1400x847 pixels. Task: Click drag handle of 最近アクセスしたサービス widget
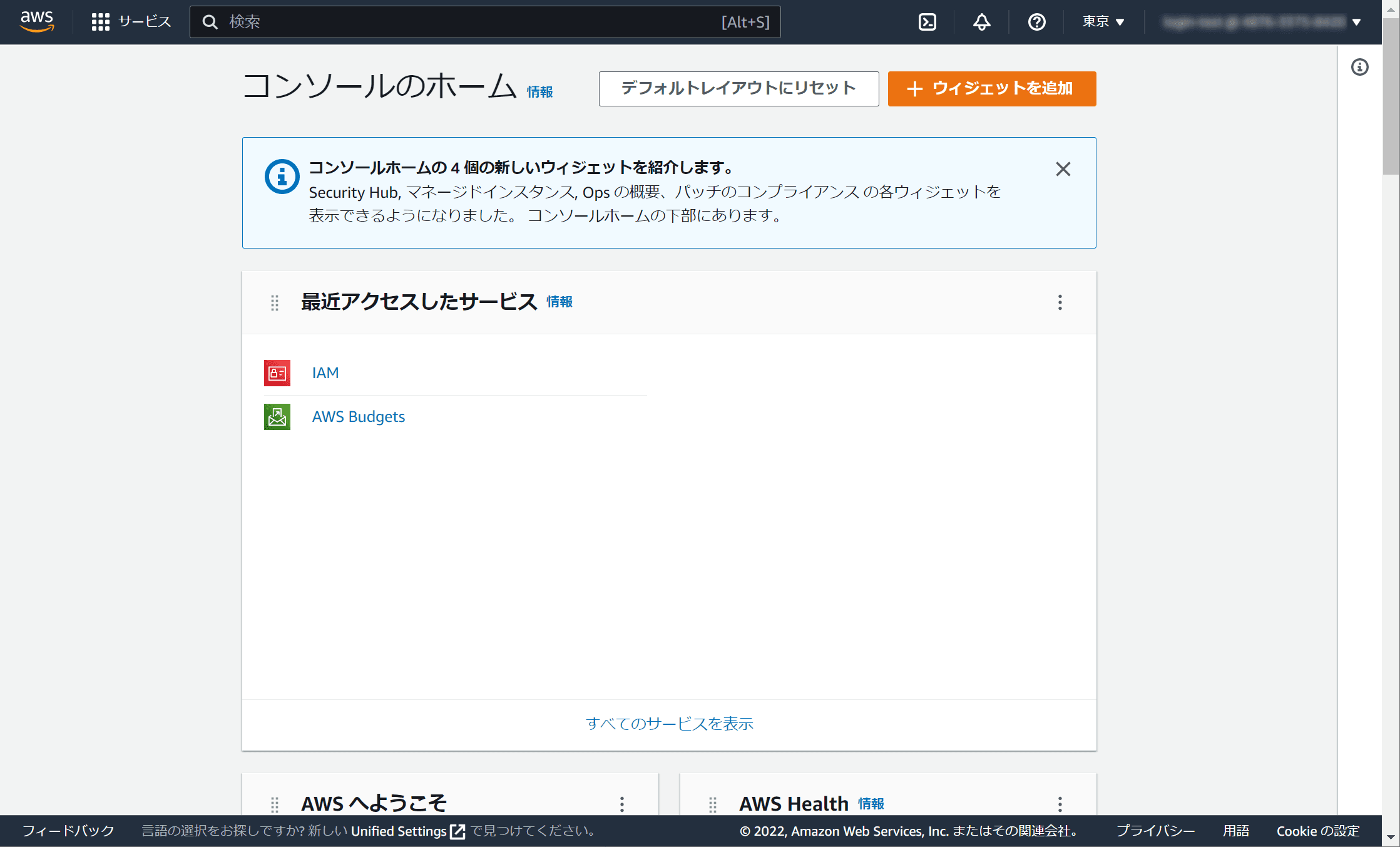[274, 302]
